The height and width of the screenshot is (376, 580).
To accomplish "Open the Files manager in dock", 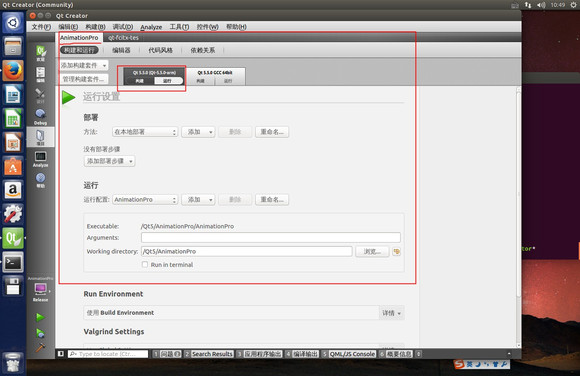I will coord(13,47).
